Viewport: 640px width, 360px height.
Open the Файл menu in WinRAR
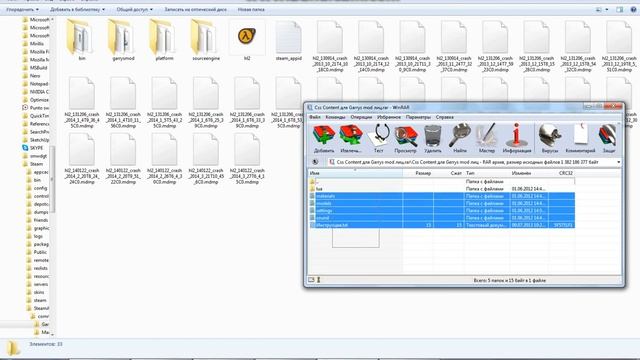(x=314, y=117)
